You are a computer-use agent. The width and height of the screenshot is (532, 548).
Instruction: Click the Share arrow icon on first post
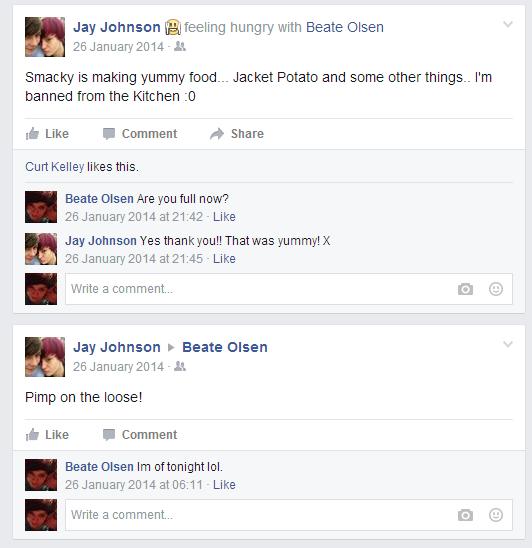click(x=217, y=134)
